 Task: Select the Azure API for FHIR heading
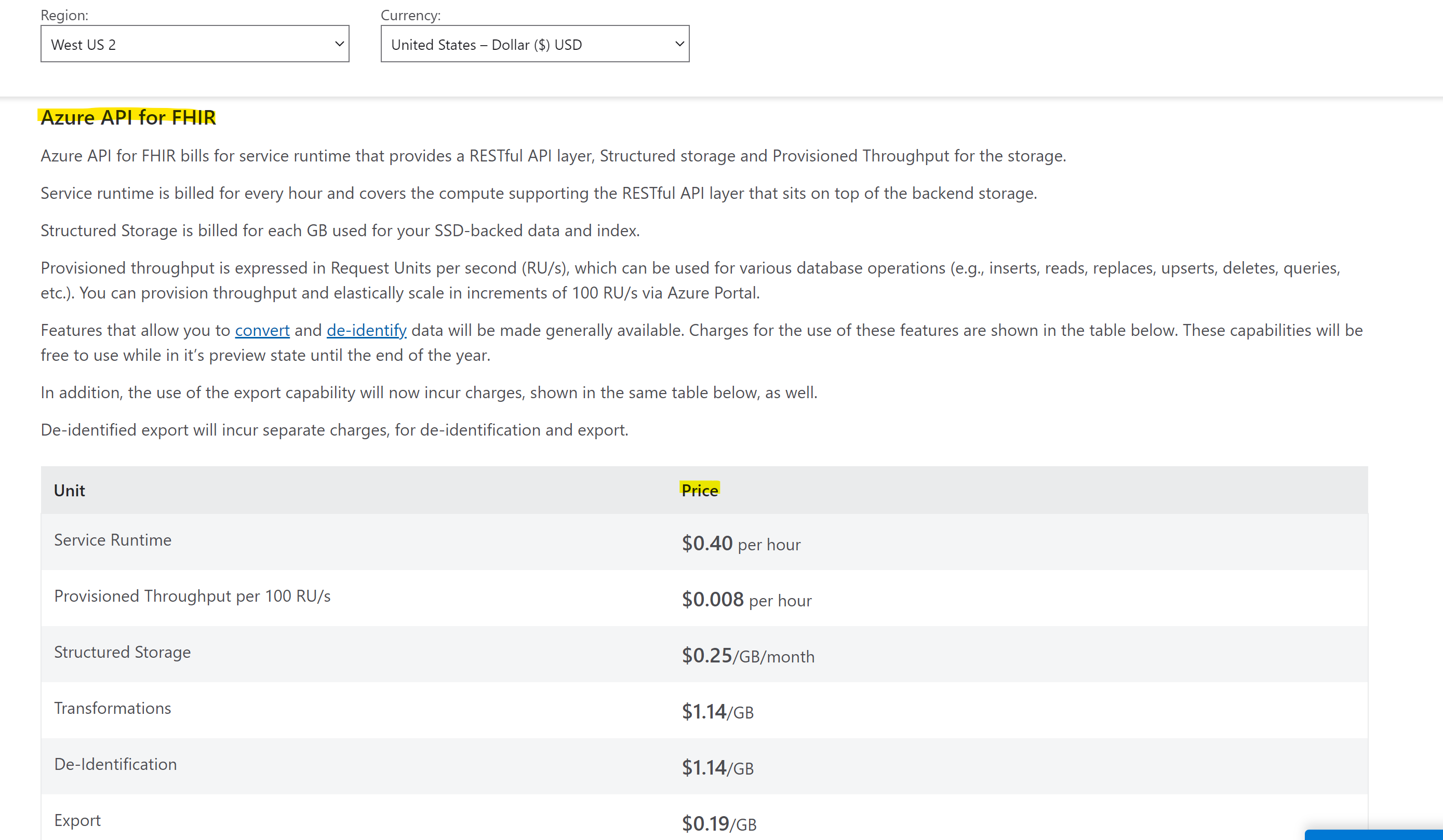tap(128, 117)
